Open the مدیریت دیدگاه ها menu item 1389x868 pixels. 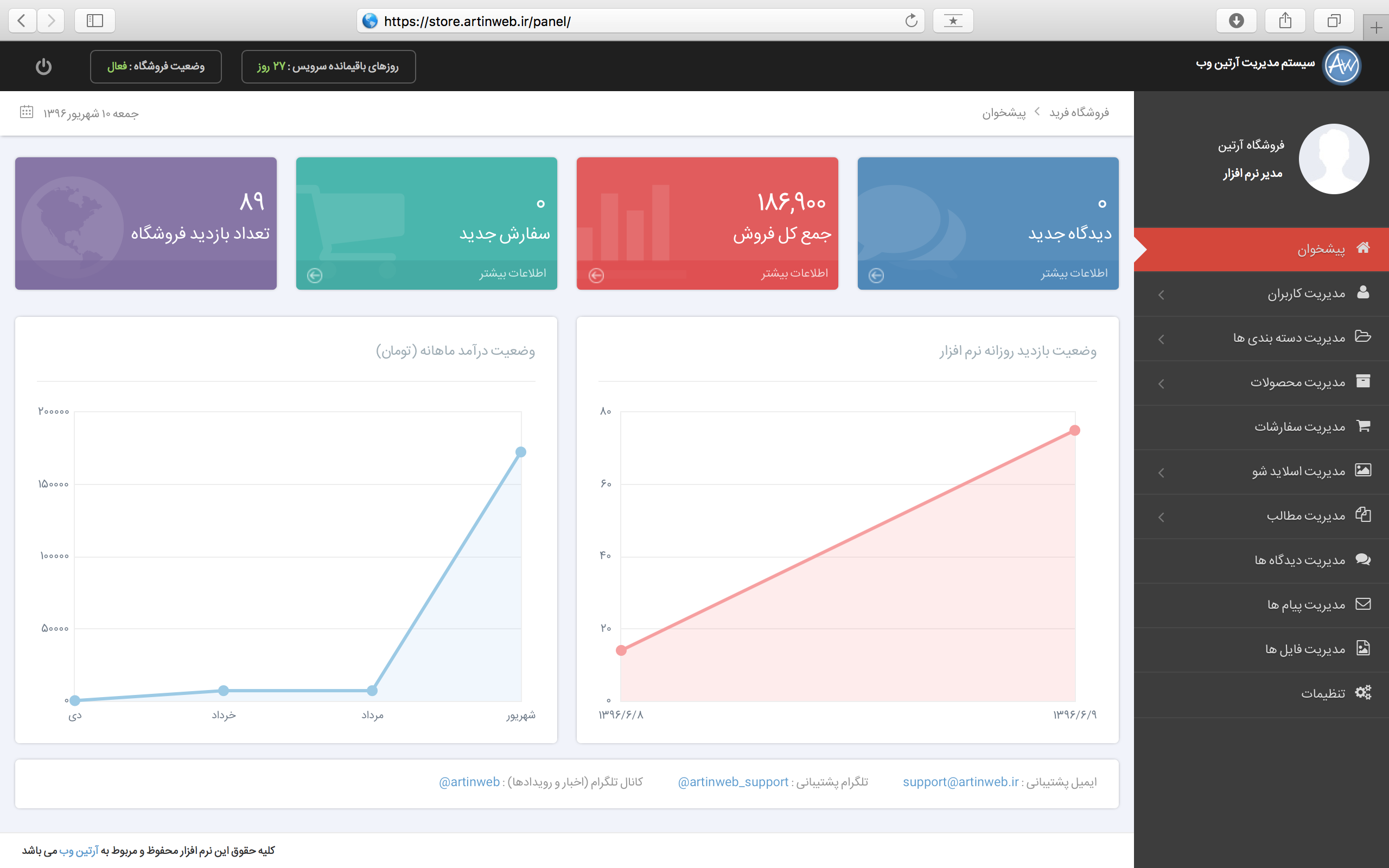pyautogui.click(x=1261, y=560)
